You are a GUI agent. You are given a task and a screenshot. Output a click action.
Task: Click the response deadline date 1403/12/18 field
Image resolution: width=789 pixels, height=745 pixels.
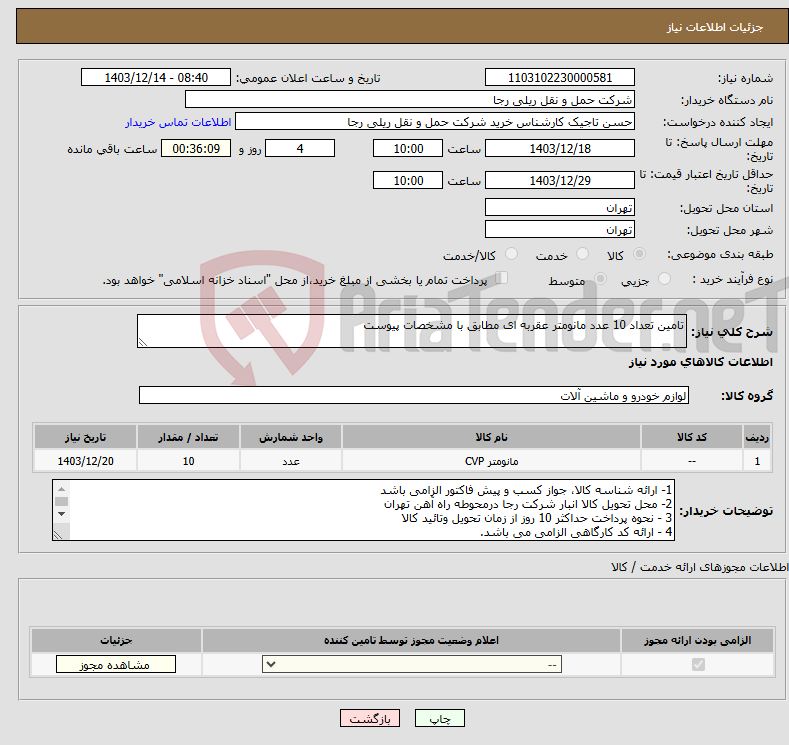click(x=560, y=148)
